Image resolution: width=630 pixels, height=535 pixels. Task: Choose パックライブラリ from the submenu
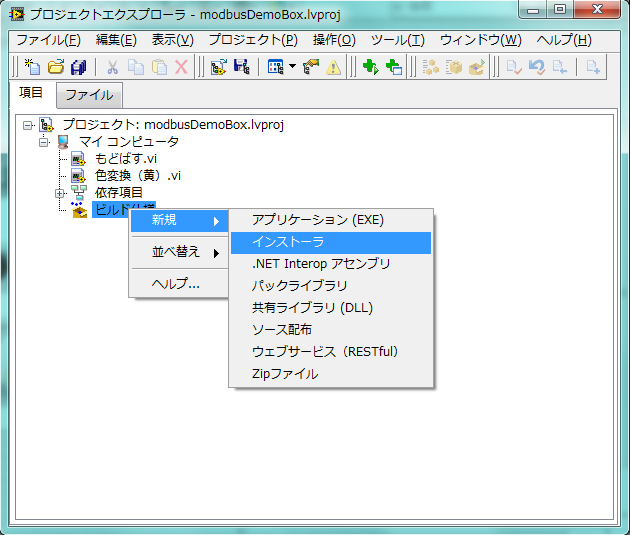[x=331, y=286]
